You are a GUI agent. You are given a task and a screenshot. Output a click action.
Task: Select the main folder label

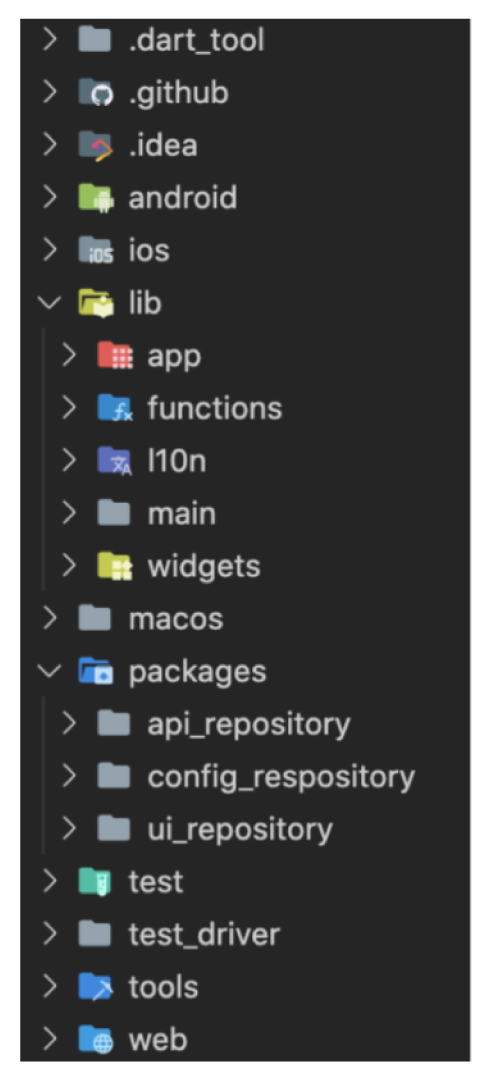(181, 514)
